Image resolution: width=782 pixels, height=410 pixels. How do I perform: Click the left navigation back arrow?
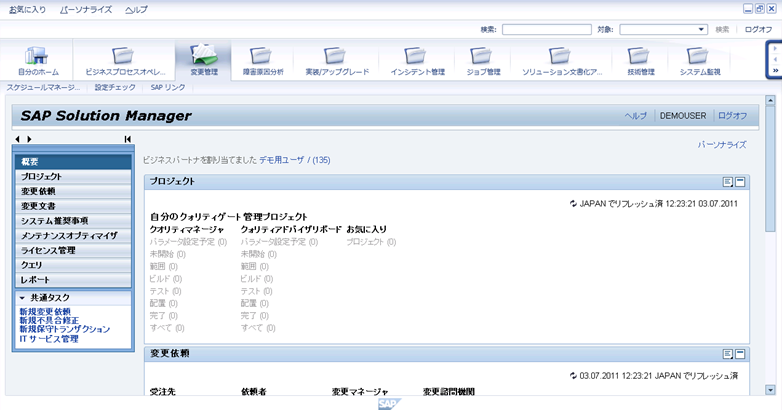click(x=17, y=139)
